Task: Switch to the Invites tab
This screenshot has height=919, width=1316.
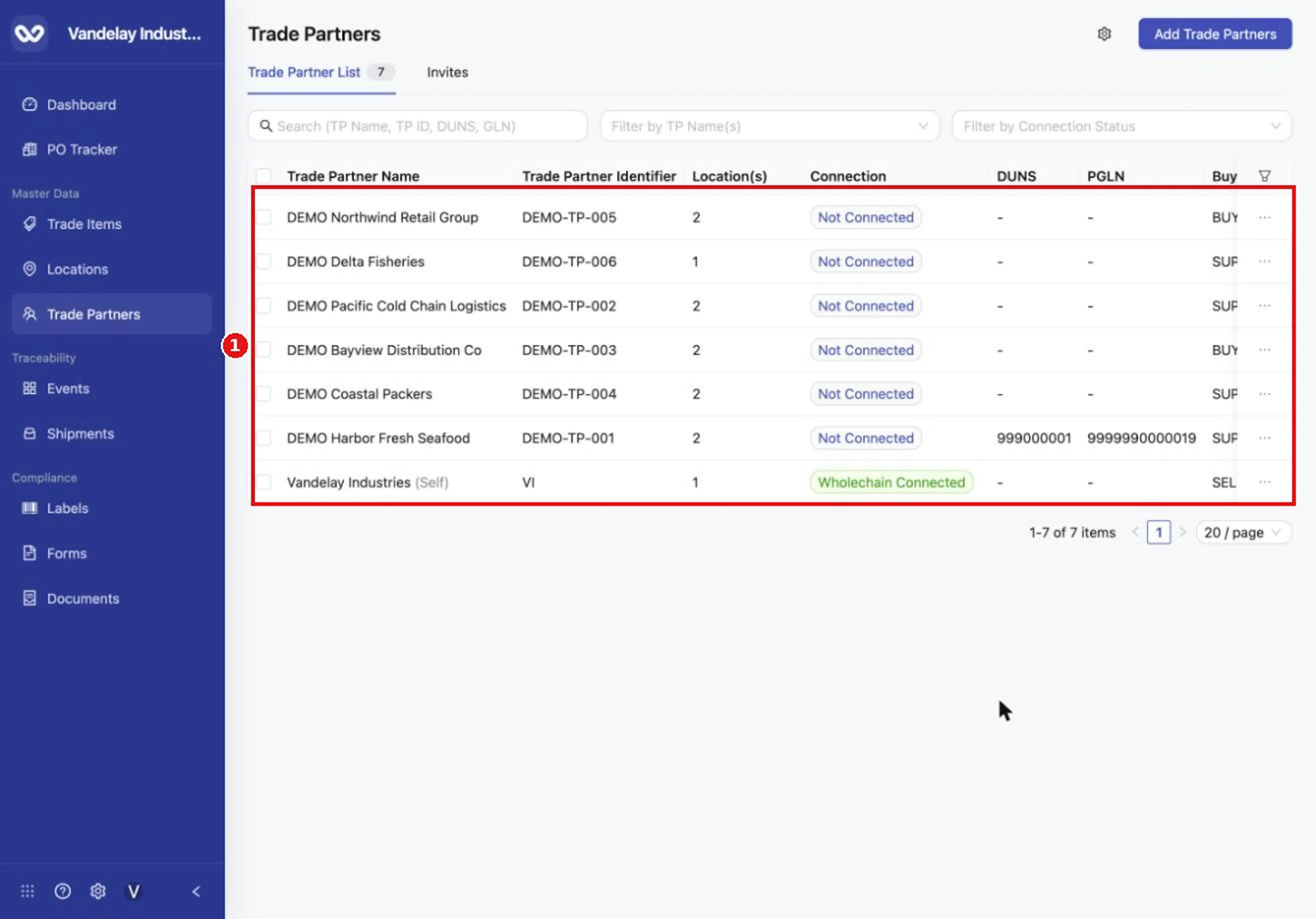Action: coord(447,72)
